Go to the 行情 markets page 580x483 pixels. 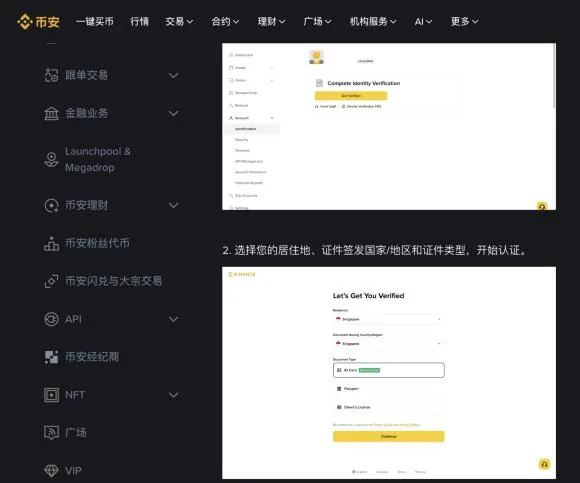coord(139,21)
